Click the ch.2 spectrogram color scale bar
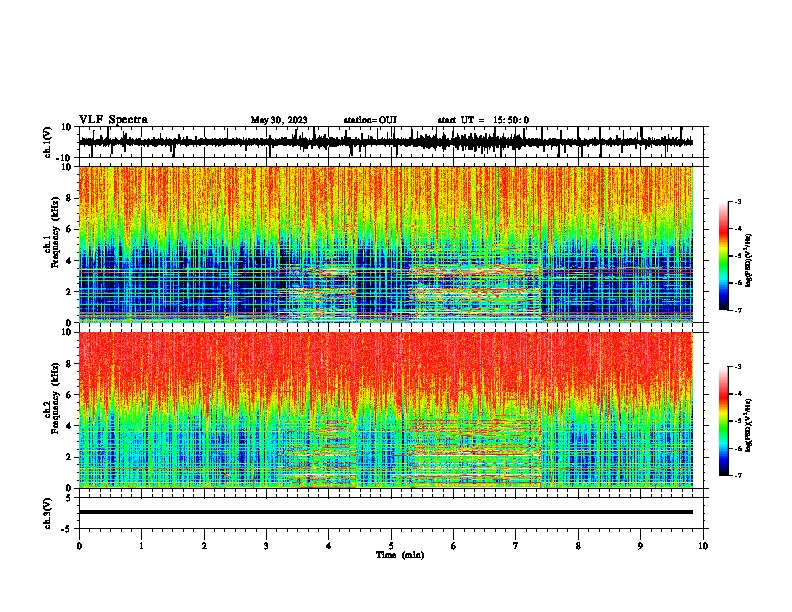The image size is (792, 612). [x=723, y=421]
